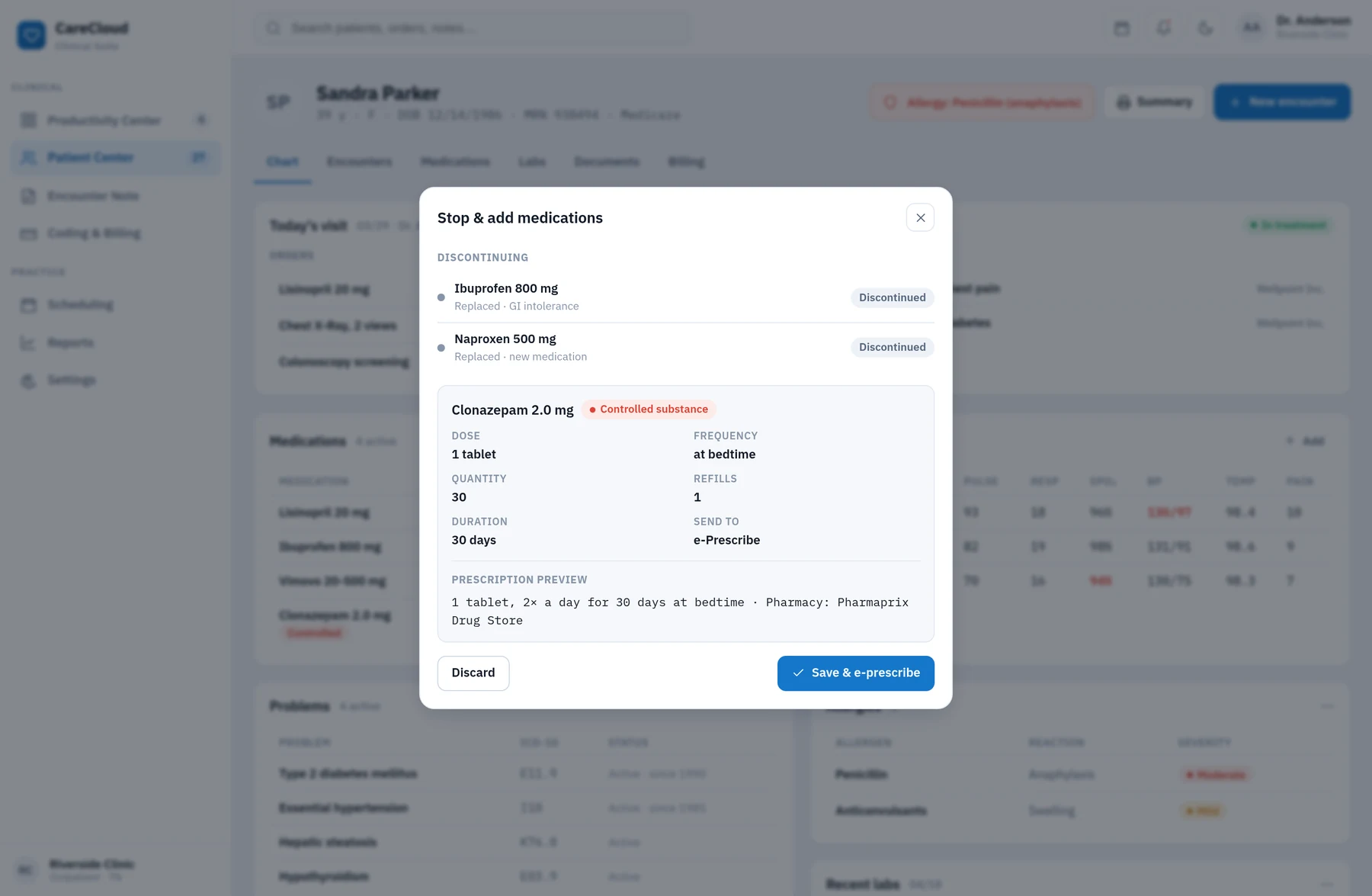This screenshot has height=896, width=1372.
Task: Click the Patient Center sidebar icon
Action: coord(29,157)
